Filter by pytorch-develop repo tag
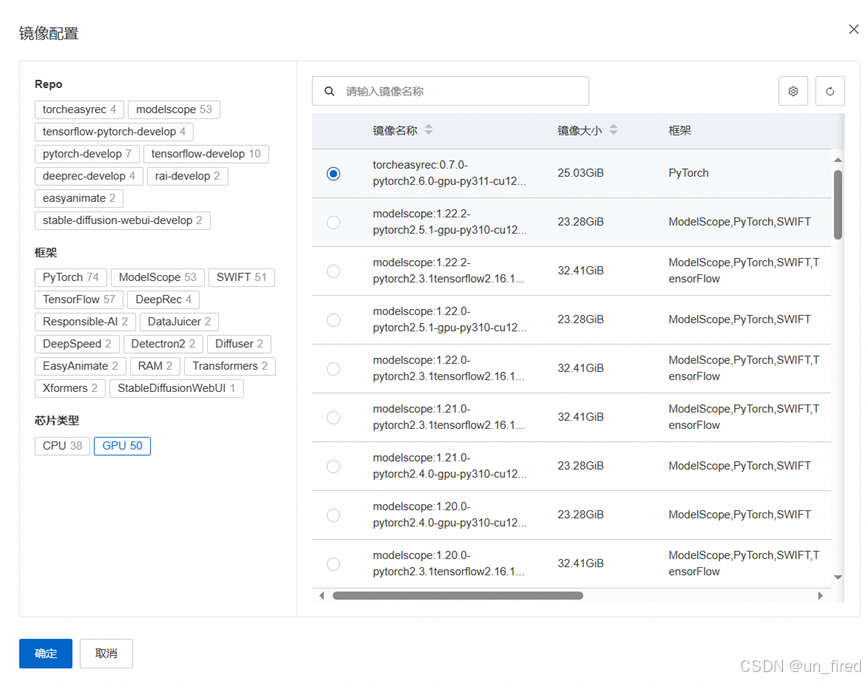 (x=87, y=153)
